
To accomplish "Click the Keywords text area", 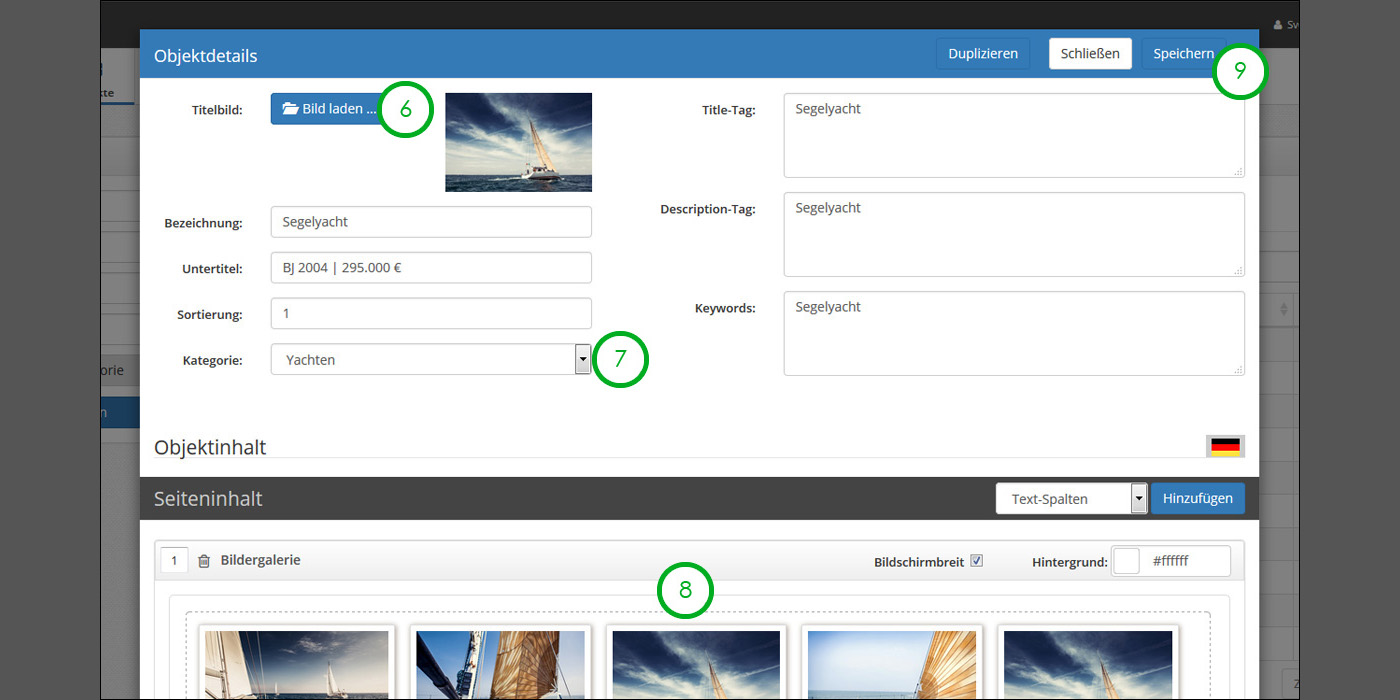I will (1013, 333).
